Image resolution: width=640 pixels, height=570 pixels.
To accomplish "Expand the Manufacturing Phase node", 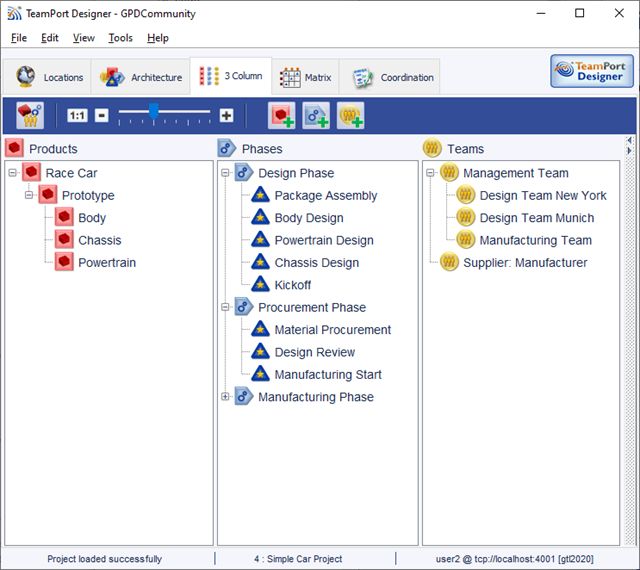I will tap(225, 396).
